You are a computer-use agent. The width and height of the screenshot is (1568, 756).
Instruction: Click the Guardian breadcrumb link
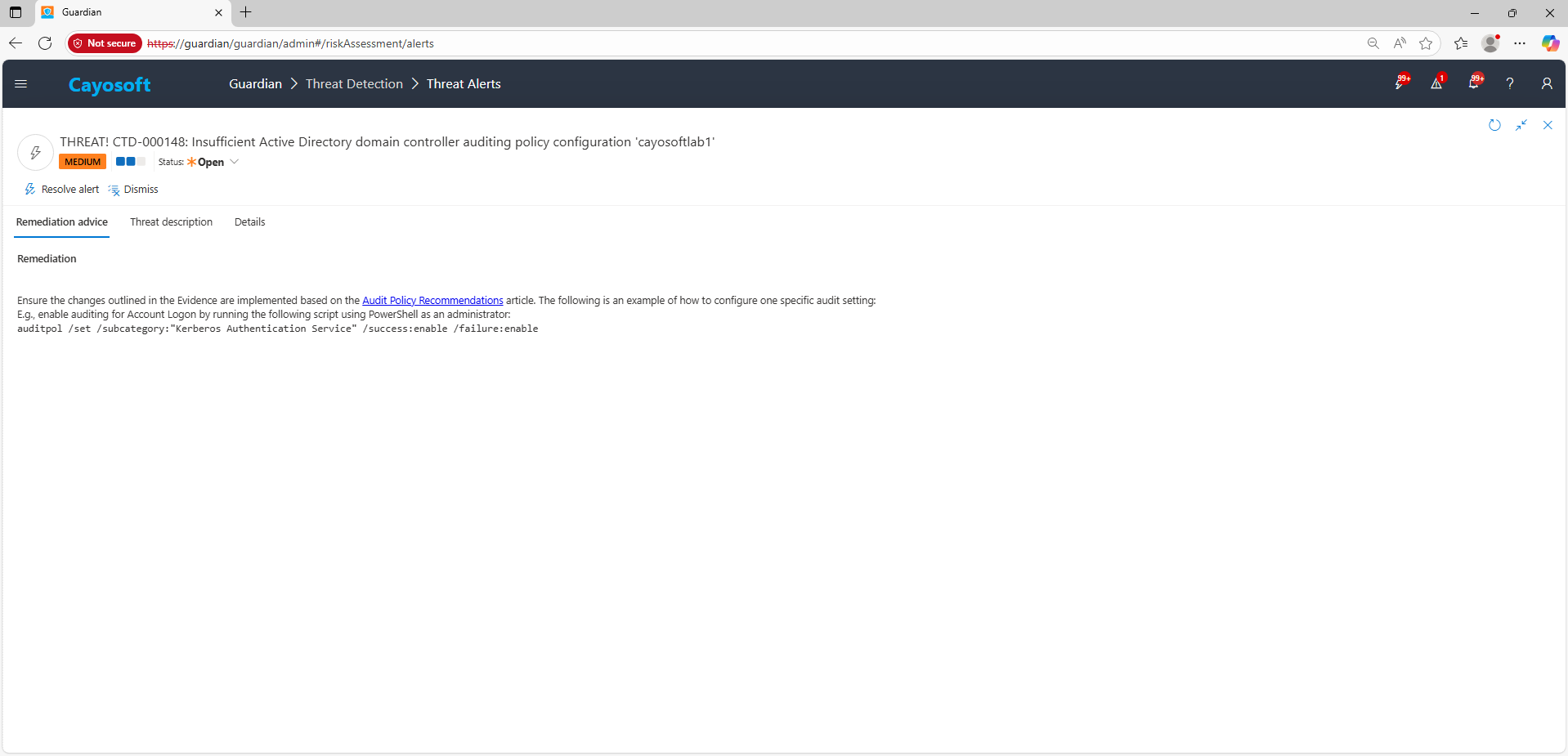pos(255,84)
